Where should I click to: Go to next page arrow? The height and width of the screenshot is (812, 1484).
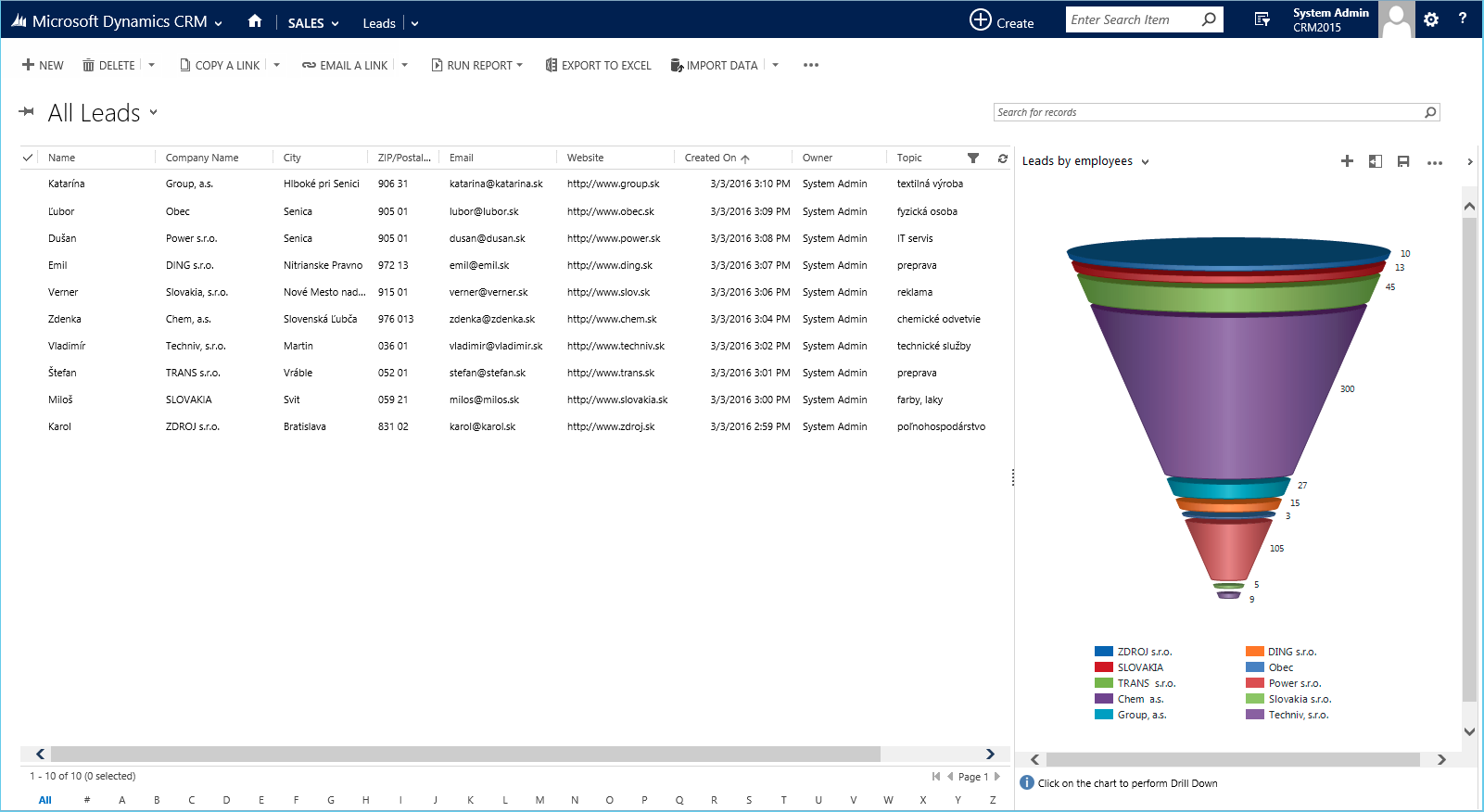(x=997, y=777)
